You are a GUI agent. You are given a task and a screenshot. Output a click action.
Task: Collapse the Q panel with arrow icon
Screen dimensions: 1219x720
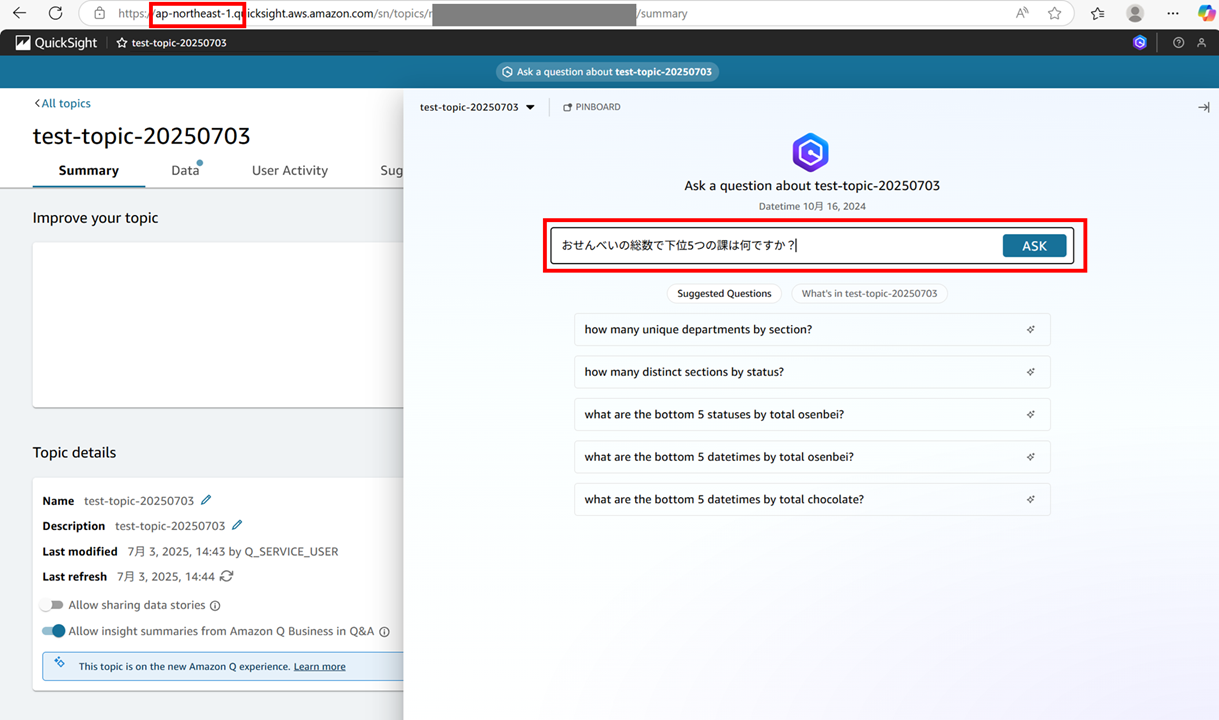[1204, 107]
